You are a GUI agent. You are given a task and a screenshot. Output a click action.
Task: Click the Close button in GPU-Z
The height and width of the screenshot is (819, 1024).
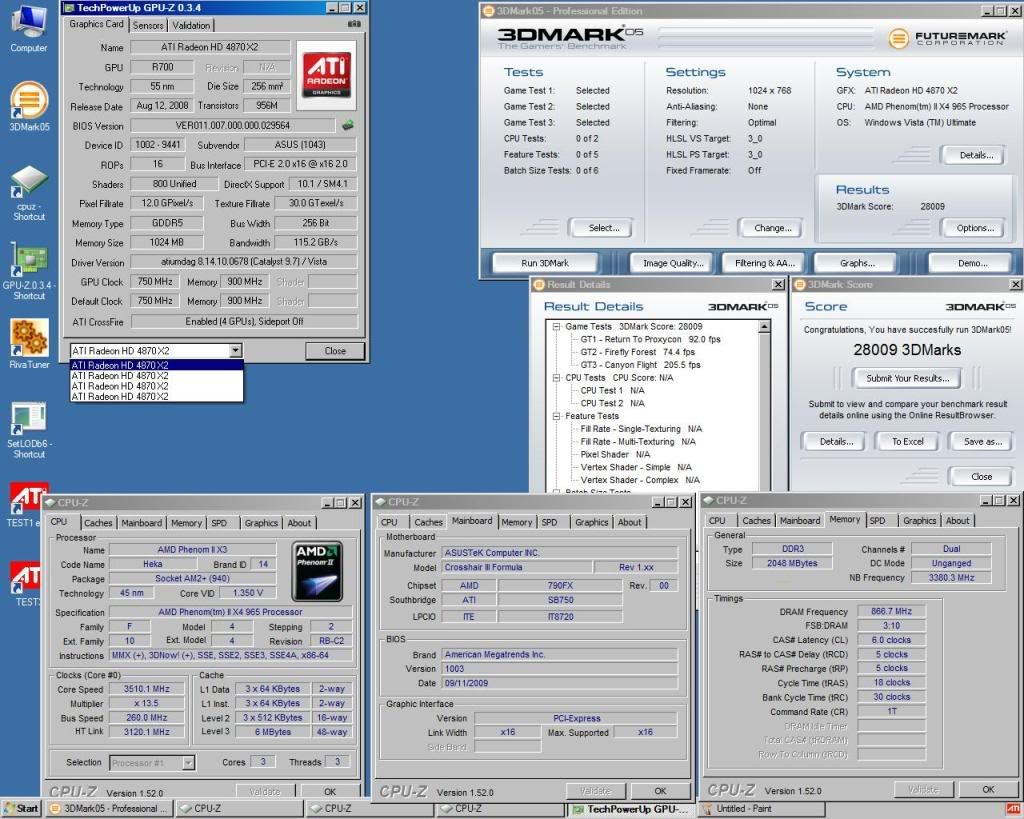click(335, 351)
